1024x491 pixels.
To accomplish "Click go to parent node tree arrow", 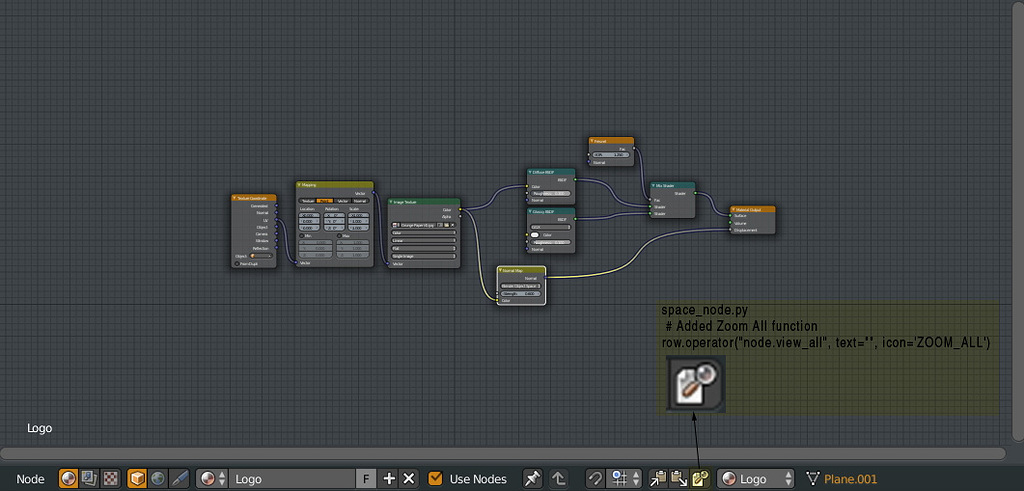I will click(557, 479).
